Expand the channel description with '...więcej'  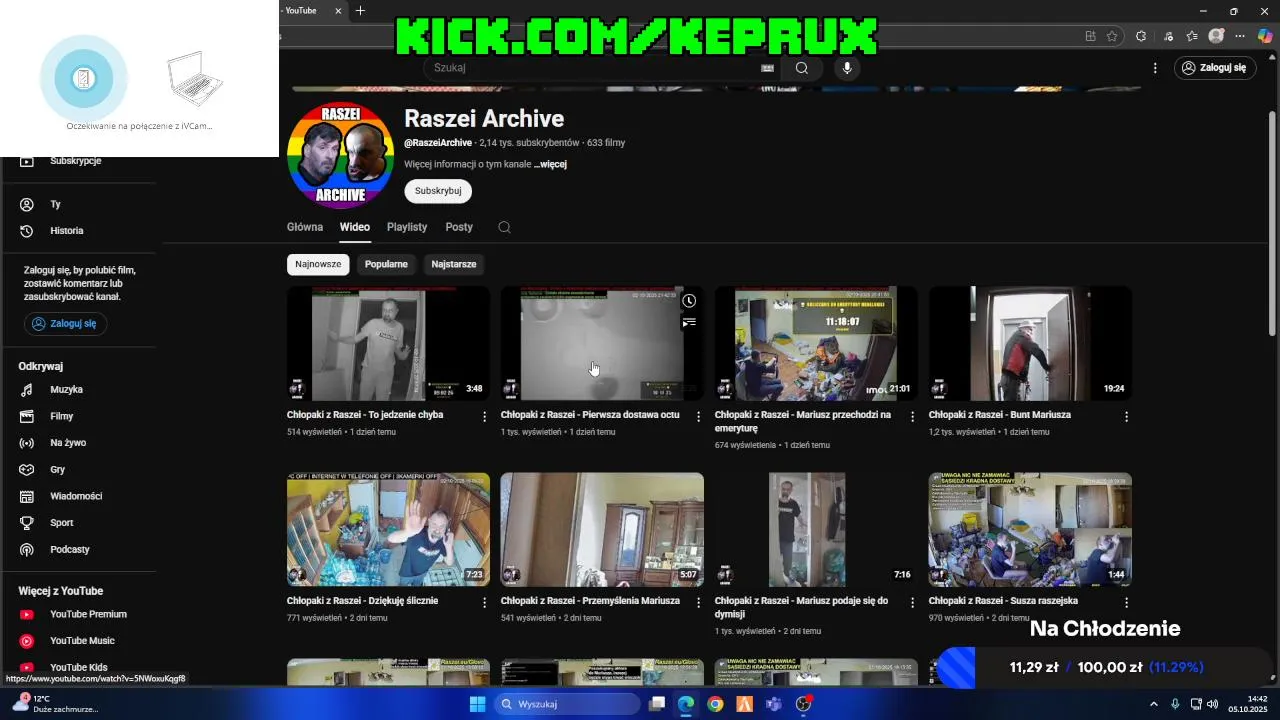click(550, 164)
